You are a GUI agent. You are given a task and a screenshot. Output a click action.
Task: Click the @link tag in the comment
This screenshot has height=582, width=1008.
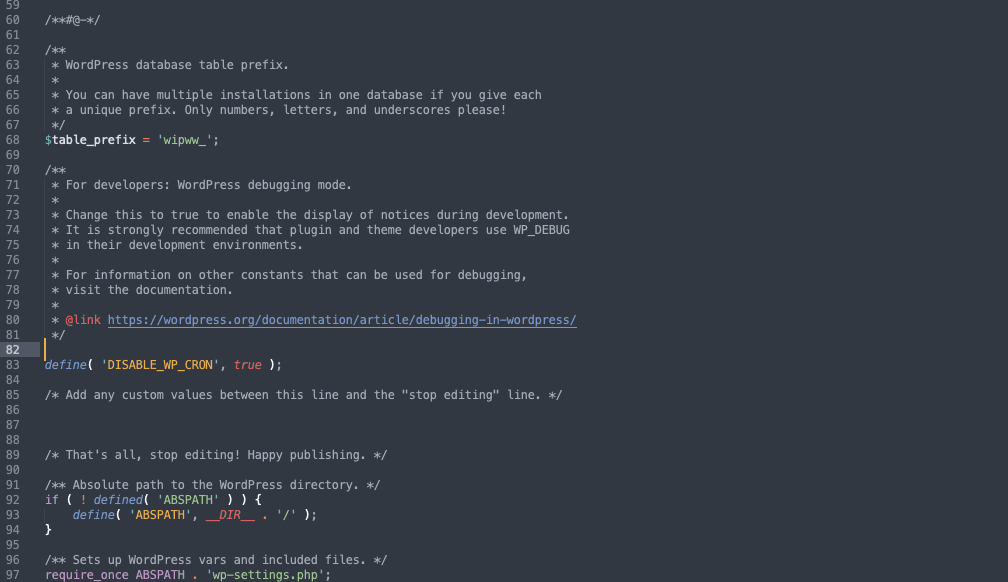tap(83, 320)
